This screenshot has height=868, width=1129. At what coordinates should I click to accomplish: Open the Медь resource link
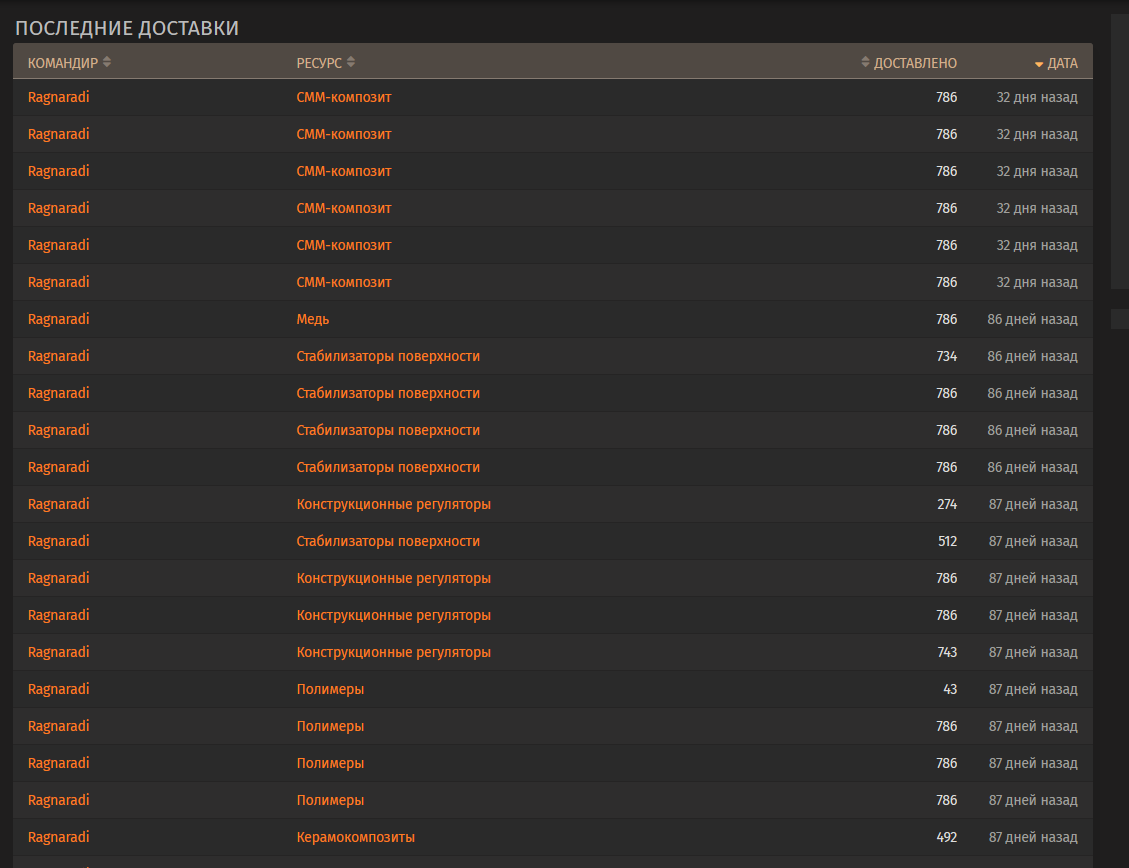[312, 319]
